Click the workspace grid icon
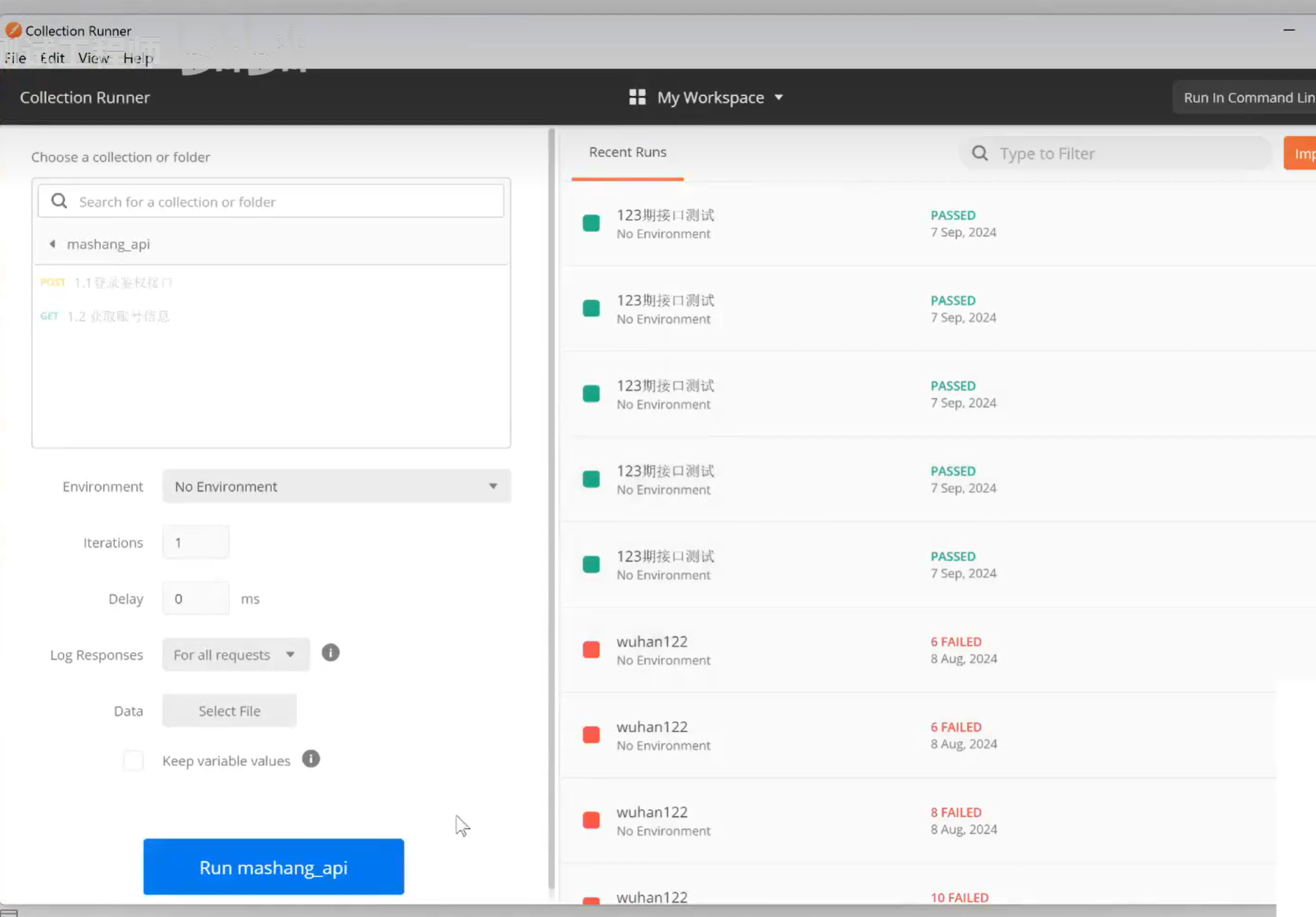 pos(637,97)
